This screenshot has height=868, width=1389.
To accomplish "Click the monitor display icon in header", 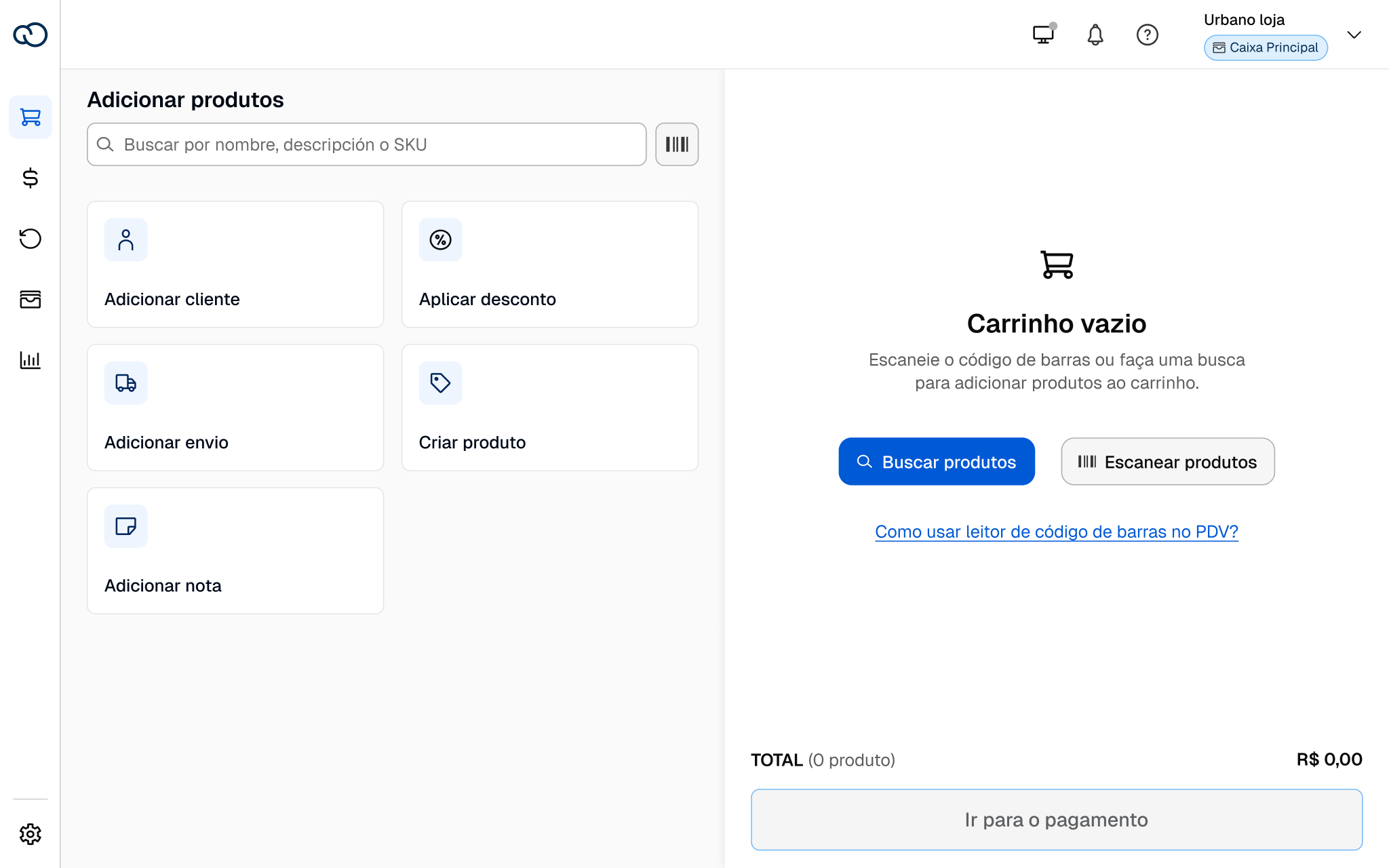I will tap(1044, 34).
